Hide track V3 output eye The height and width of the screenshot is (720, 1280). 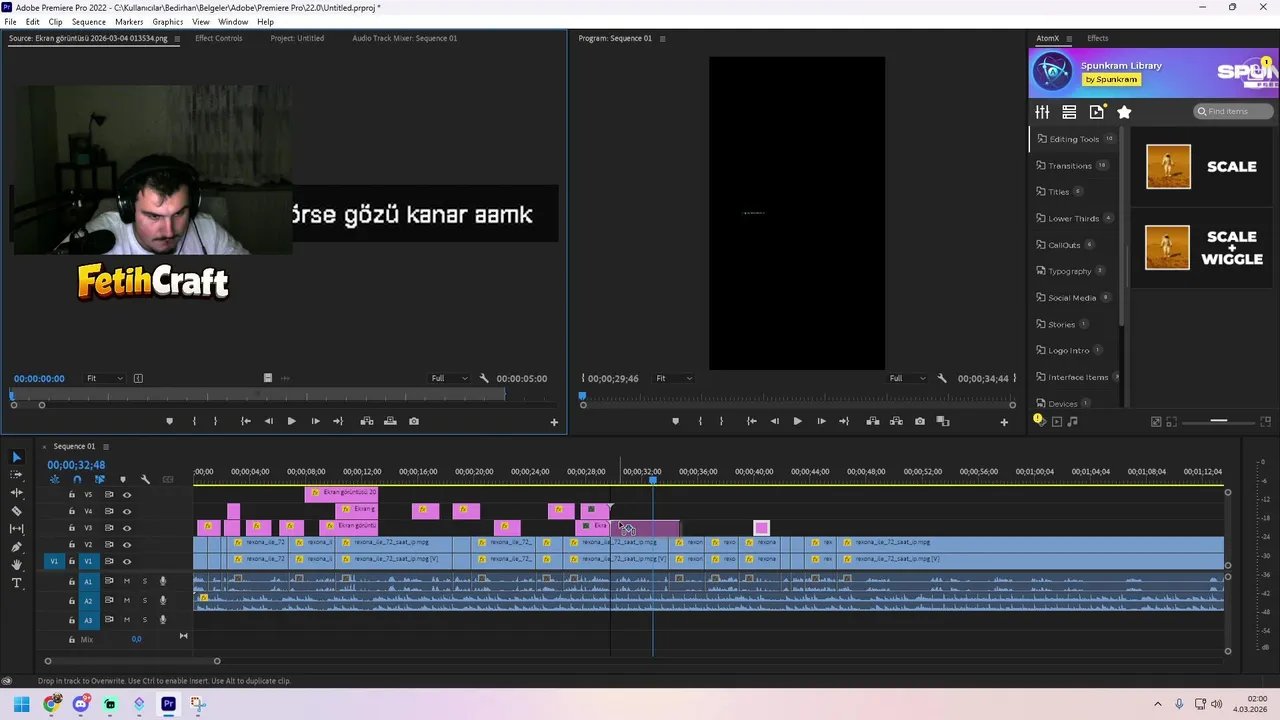(126, 527)
